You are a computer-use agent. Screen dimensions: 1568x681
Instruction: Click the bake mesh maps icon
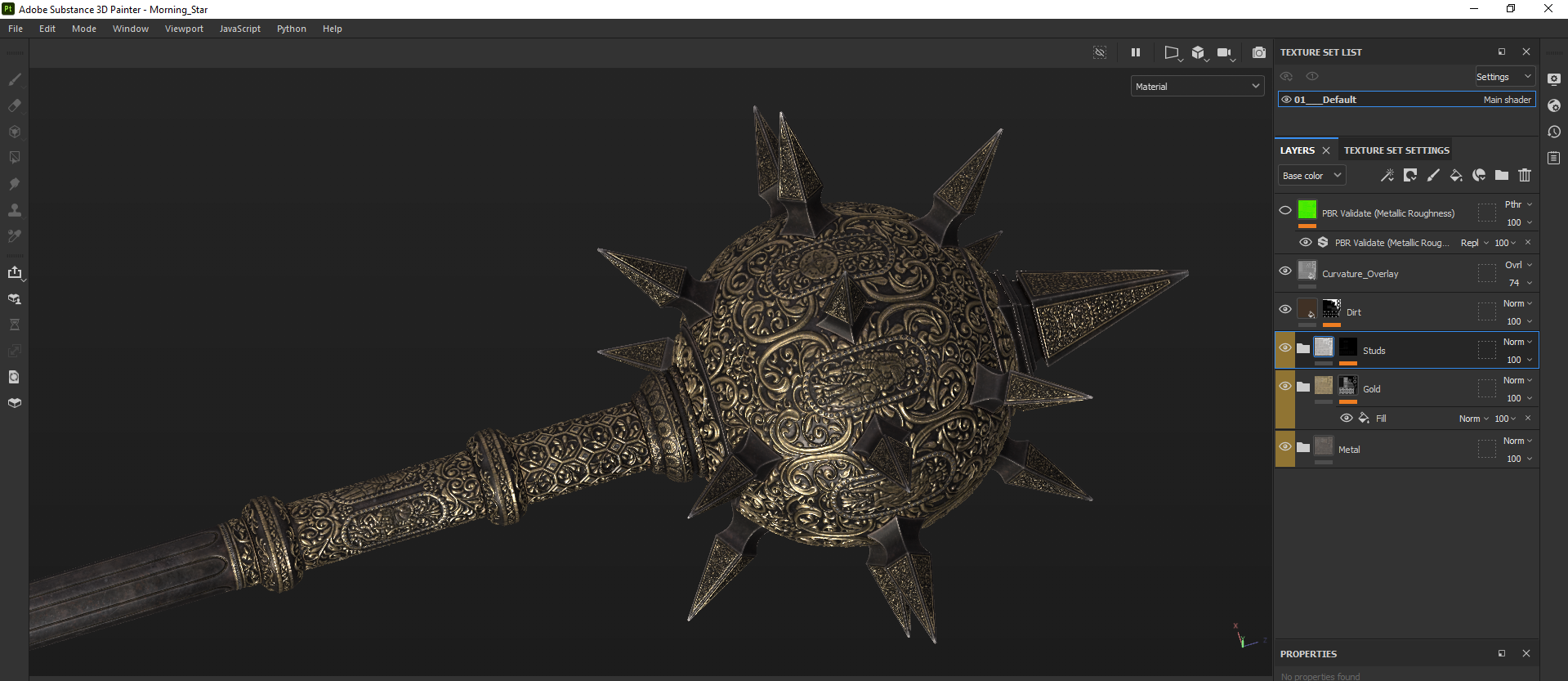(x=15, y=298)
